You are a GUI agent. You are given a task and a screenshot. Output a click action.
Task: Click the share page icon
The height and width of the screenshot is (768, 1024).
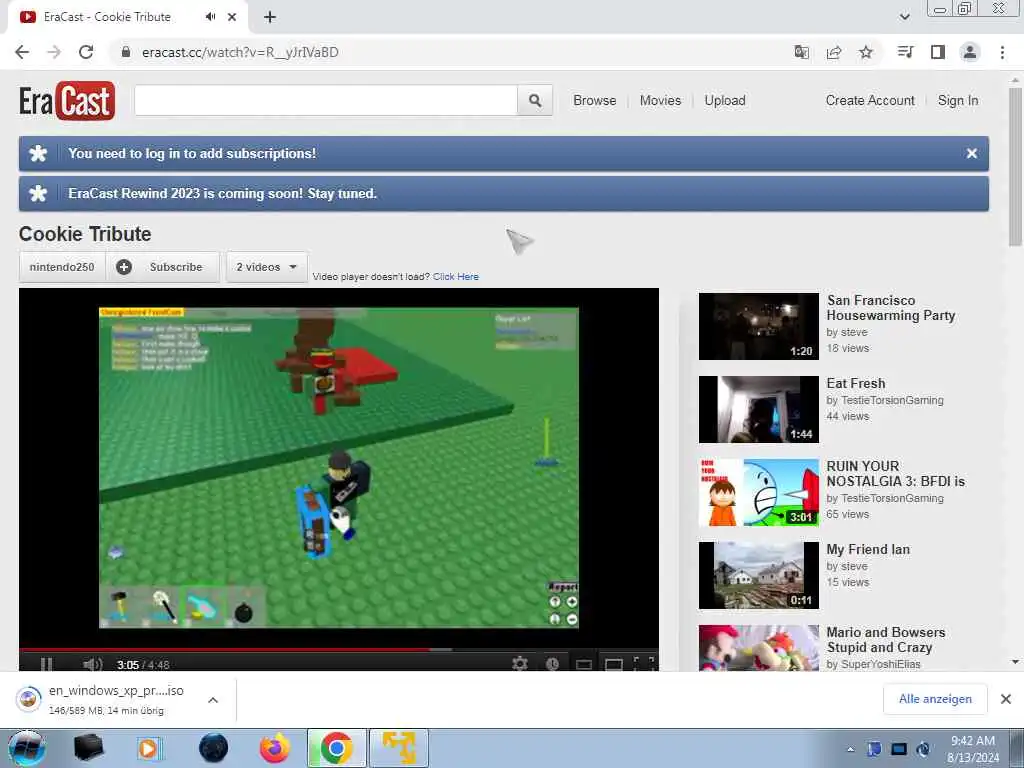(x=834, y=52)
